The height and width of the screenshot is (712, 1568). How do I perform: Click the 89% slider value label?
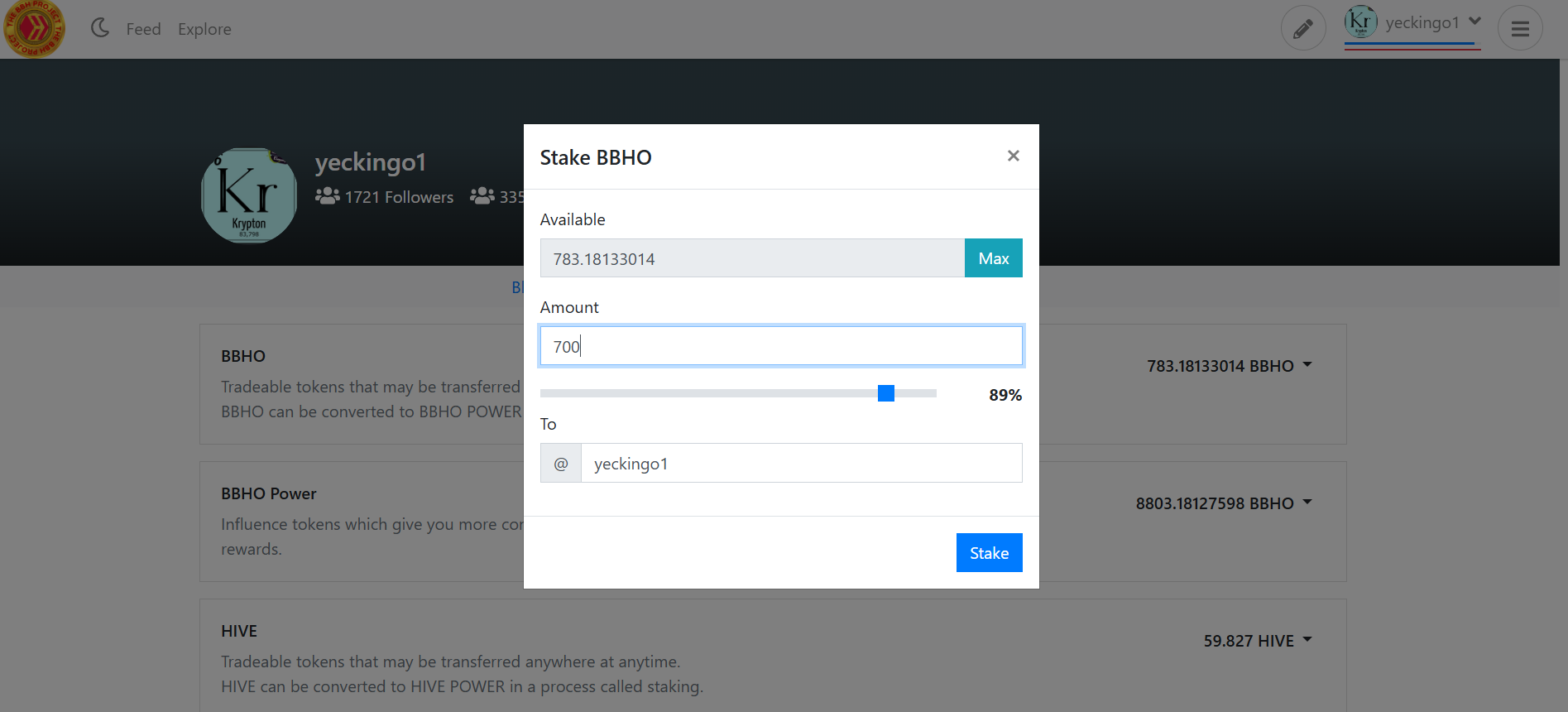(x=1005, y=395)
